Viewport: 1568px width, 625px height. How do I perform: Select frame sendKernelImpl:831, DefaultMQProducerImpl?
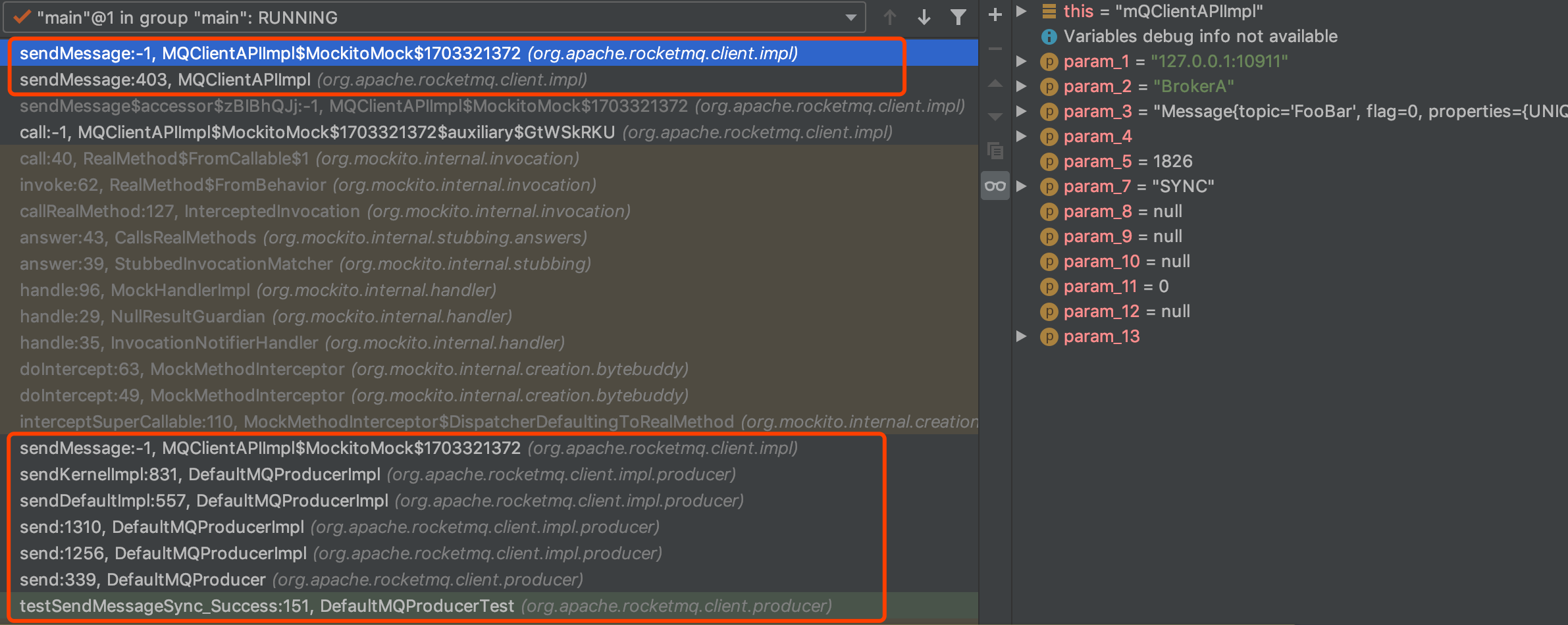[x=489, y=474]
